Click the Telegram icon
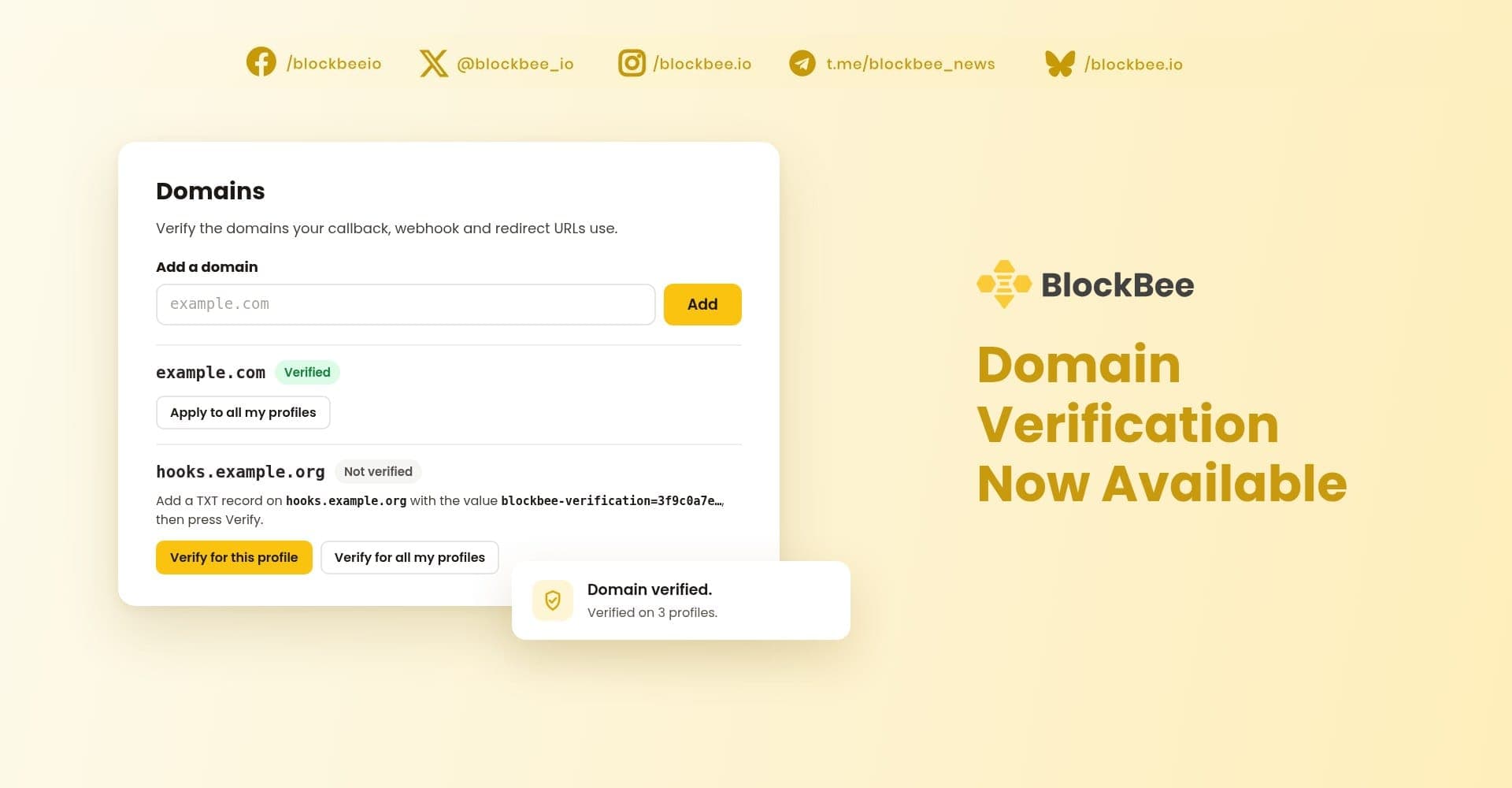 coord(802,63)
